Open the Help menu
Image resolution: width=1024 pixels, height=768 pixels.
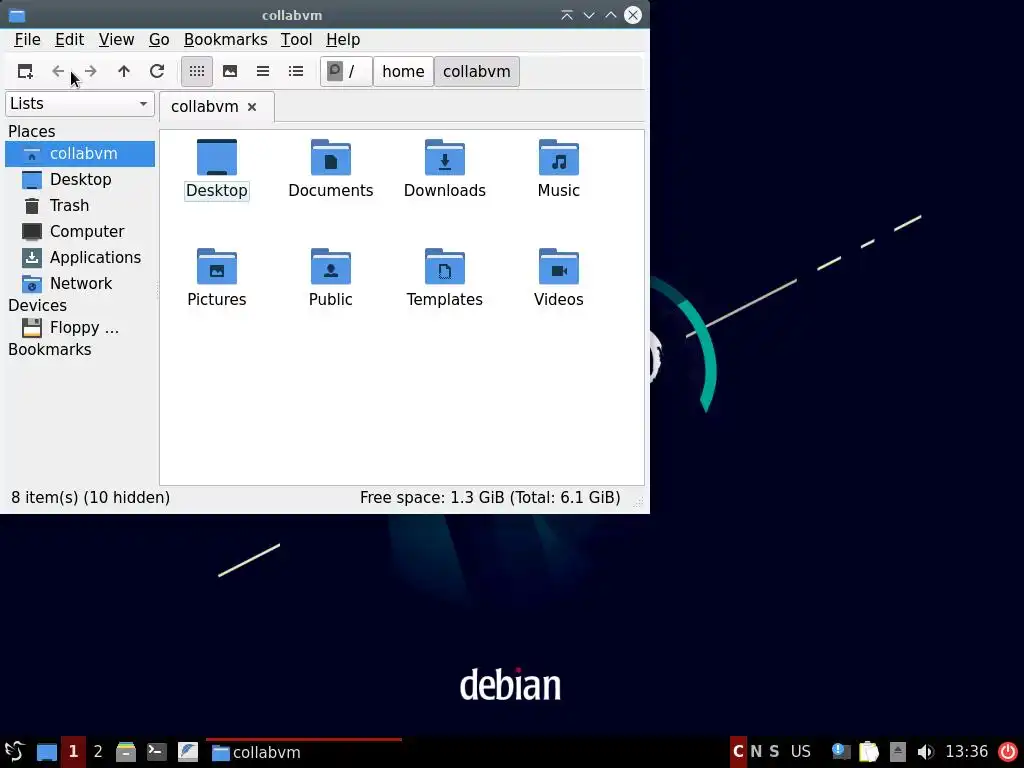point(343,40)
